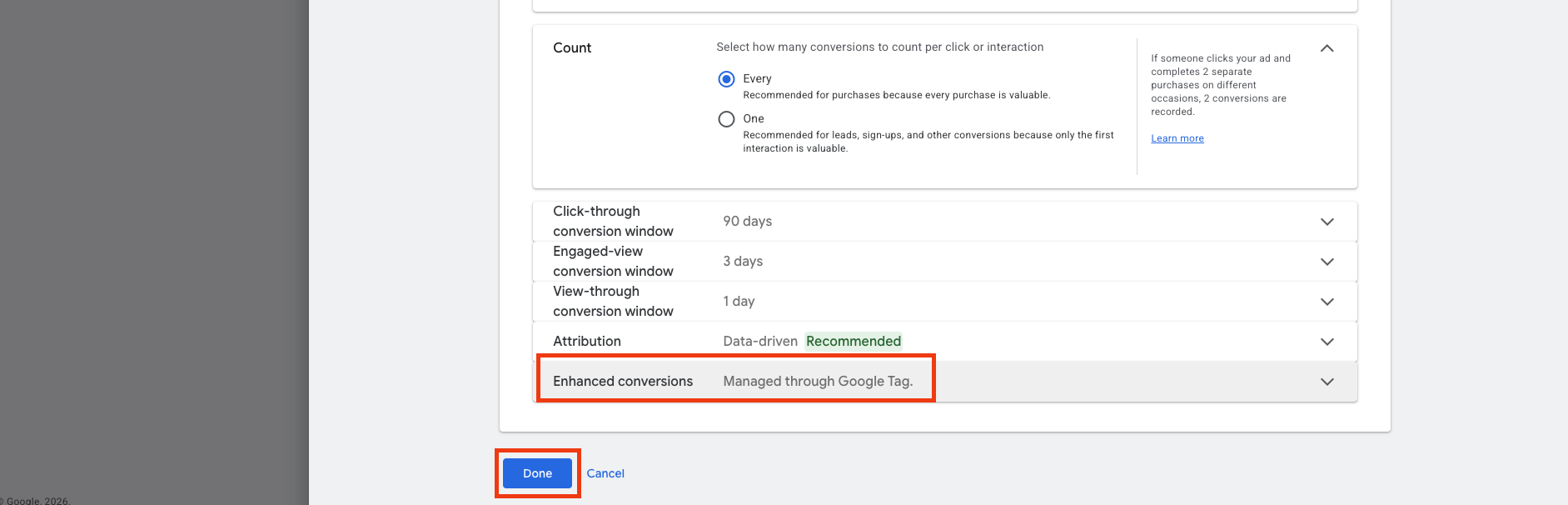Click the 3 days value
Viewport: 1568px width, 505px height.
coord(743,262)
